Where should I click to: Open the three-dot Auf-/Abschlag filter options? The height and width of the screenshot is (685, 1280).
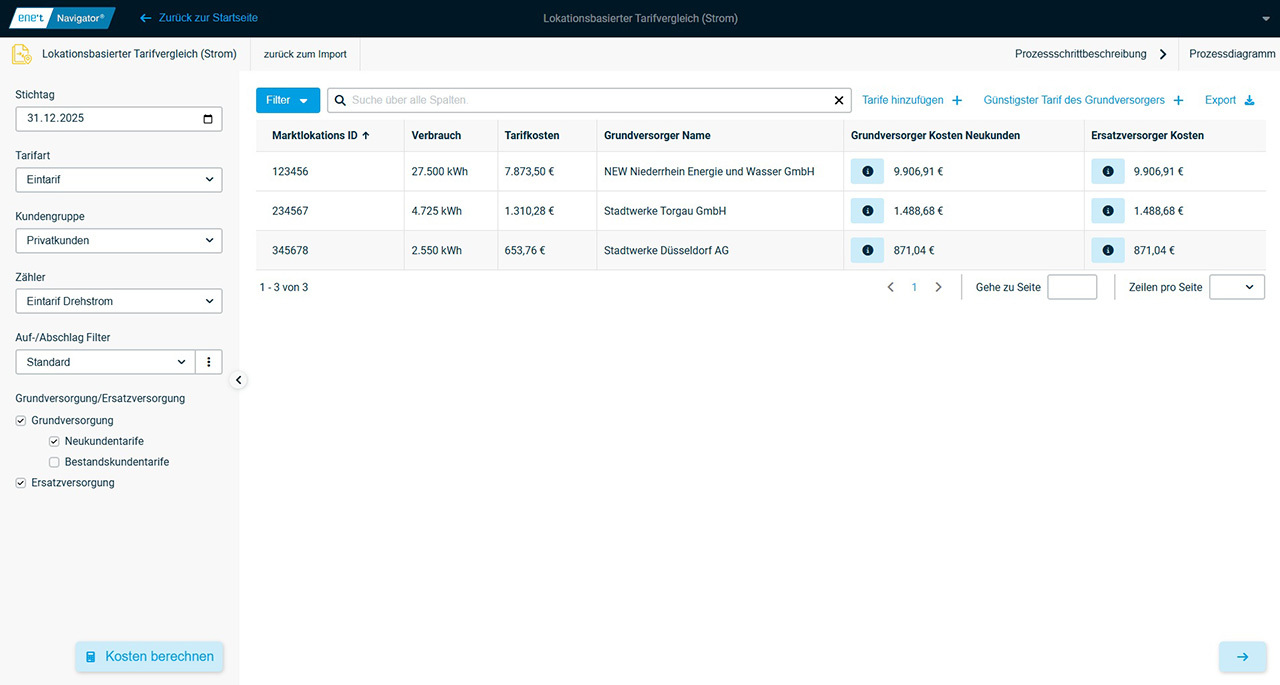click(208, 362)
